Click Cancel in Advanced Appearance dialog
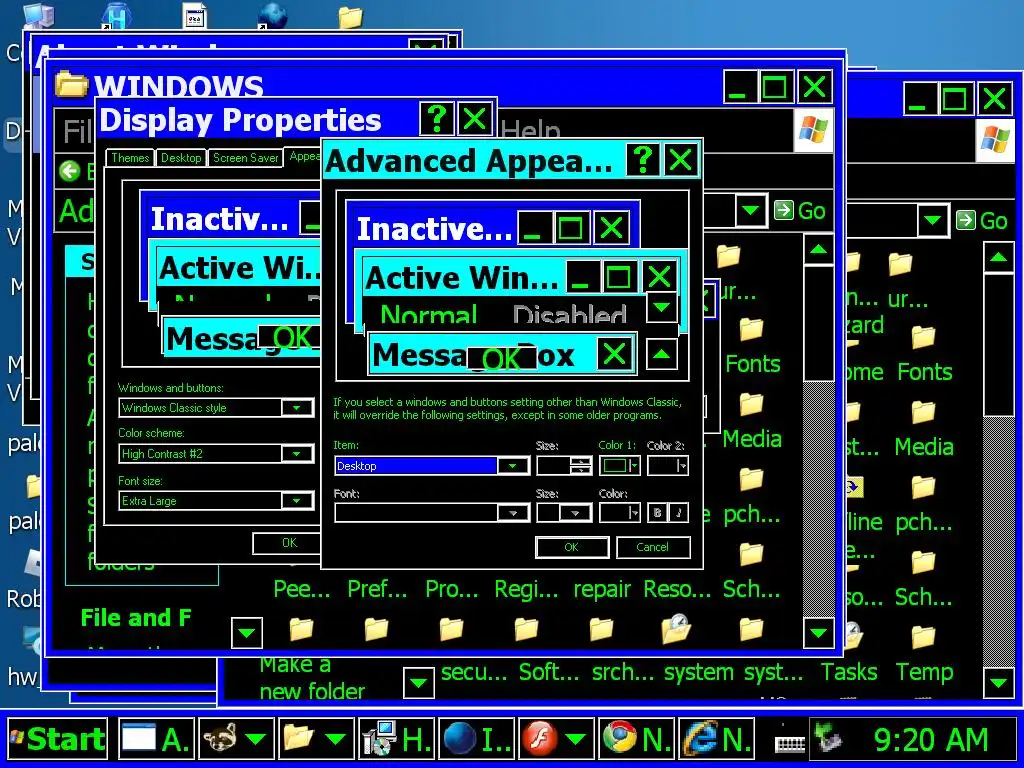The height and width of the screenshot is (768, 1024). pos(652,547)
